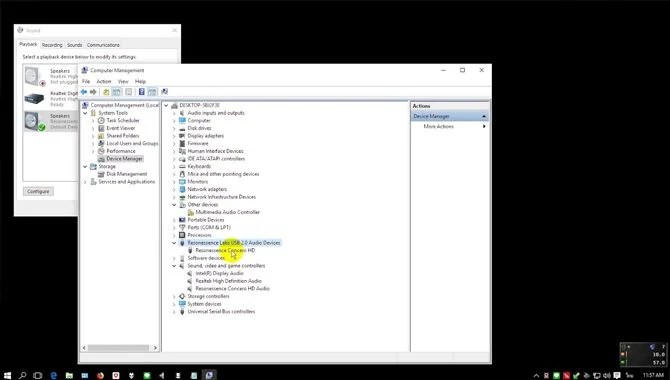Image resolution: width=670 pixels, height=380 pixels.
Task: Select the Multimedia Audio Controller device
Action: tap(227, 212)
